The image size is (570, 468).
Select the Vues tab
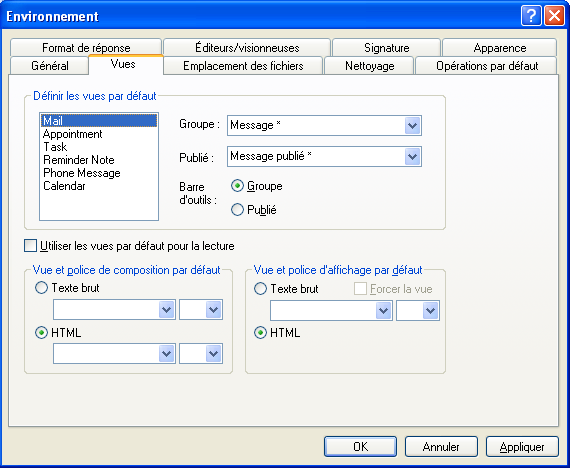(x=126, y=64)
